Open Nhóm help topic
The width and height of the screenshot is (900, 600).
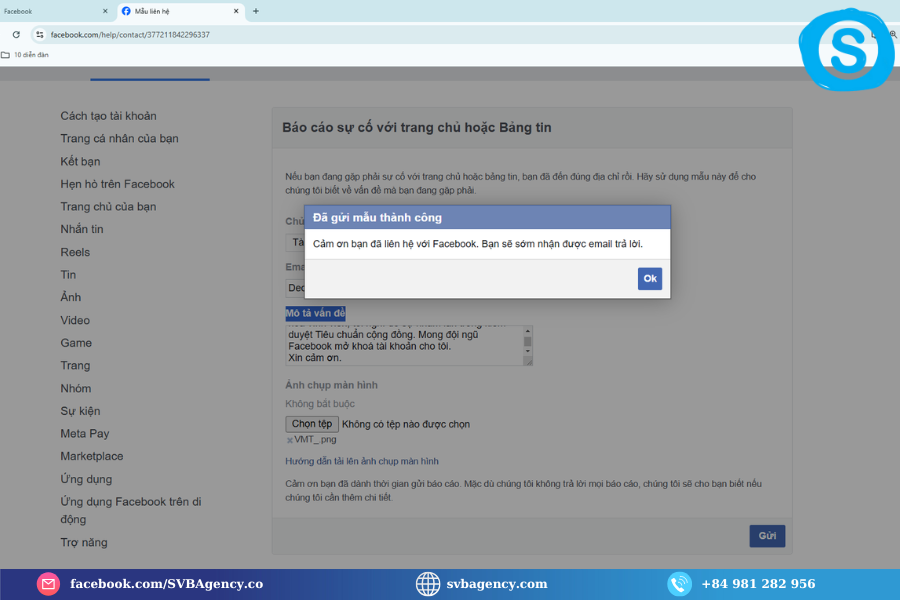(x=76, y=388)
